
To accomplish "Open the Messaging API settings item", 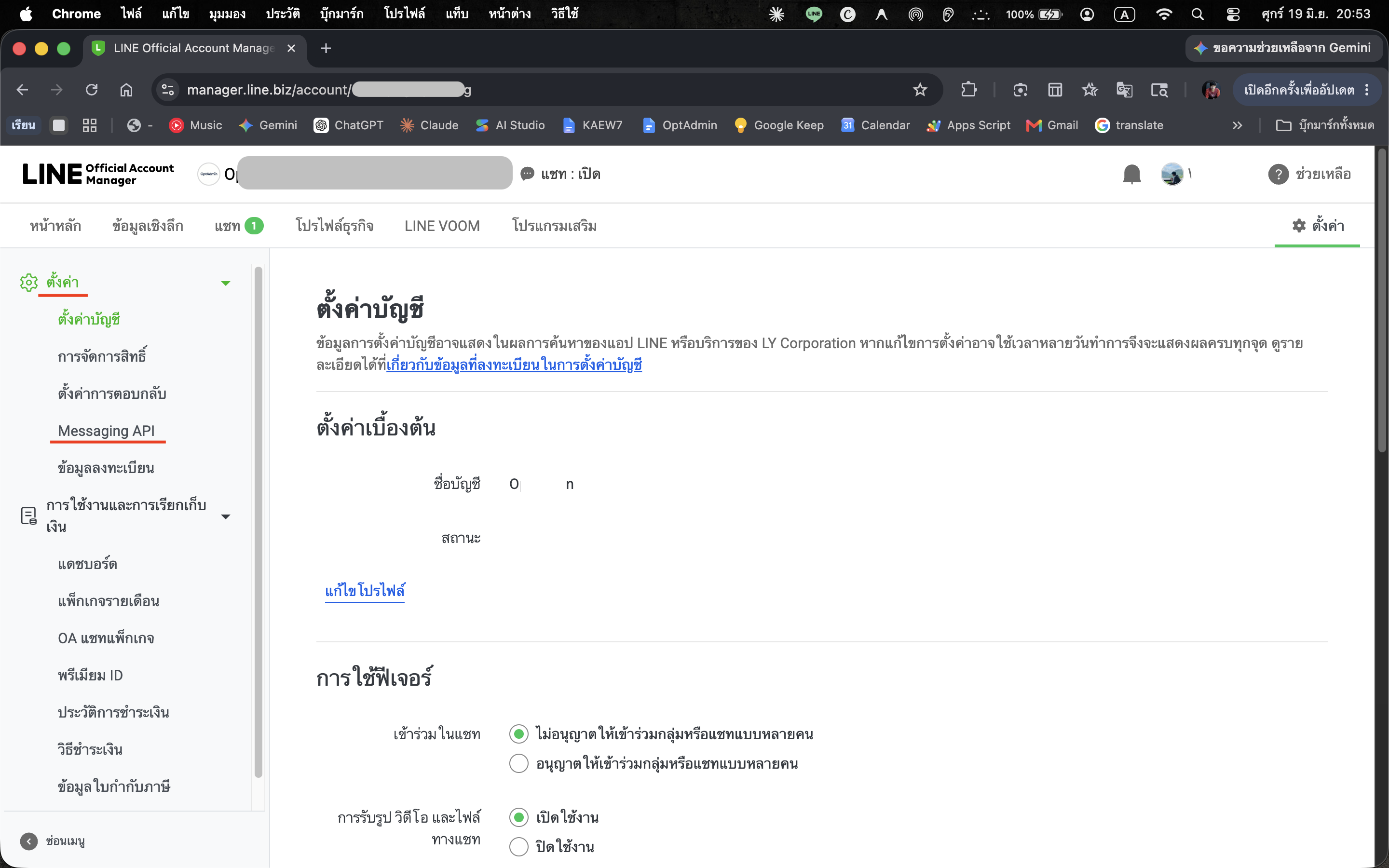I will (x=106, y=431).
